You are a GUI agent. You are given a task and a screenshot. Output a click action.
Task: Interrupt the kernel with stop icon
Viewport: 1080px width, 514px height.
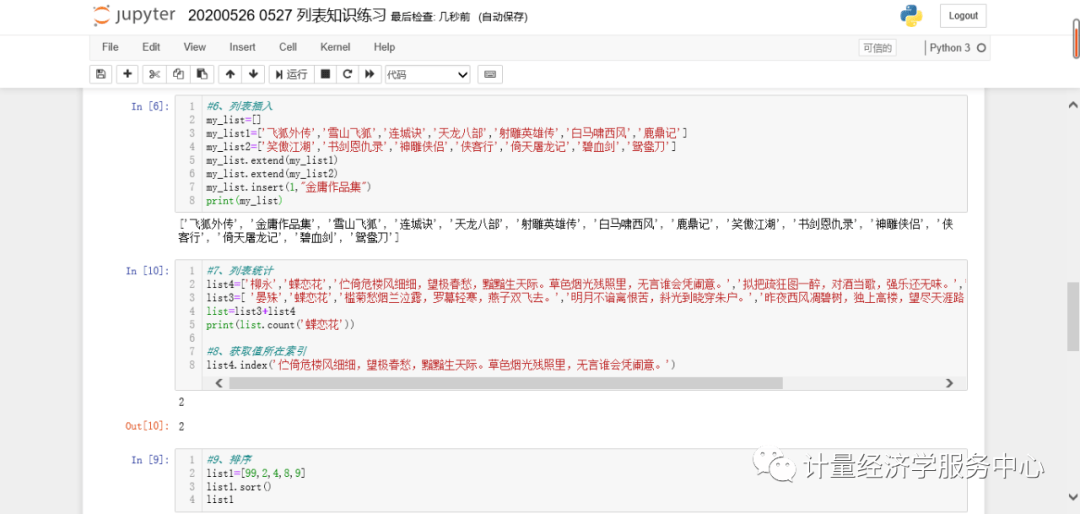326,74
